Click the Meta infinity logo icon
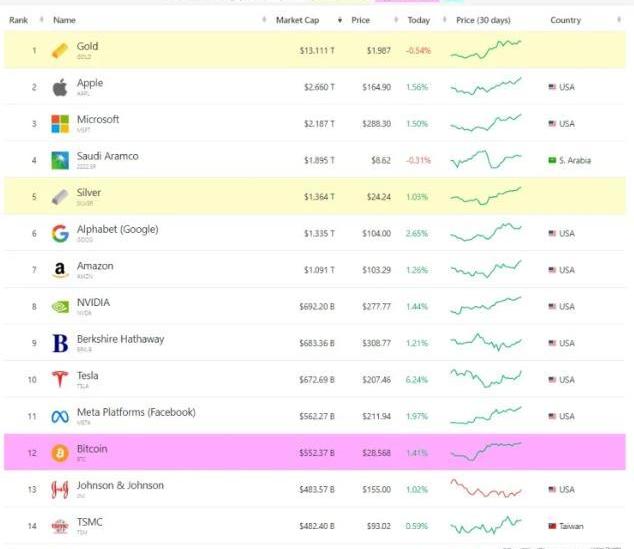The image size is (634, 549). 60,416
